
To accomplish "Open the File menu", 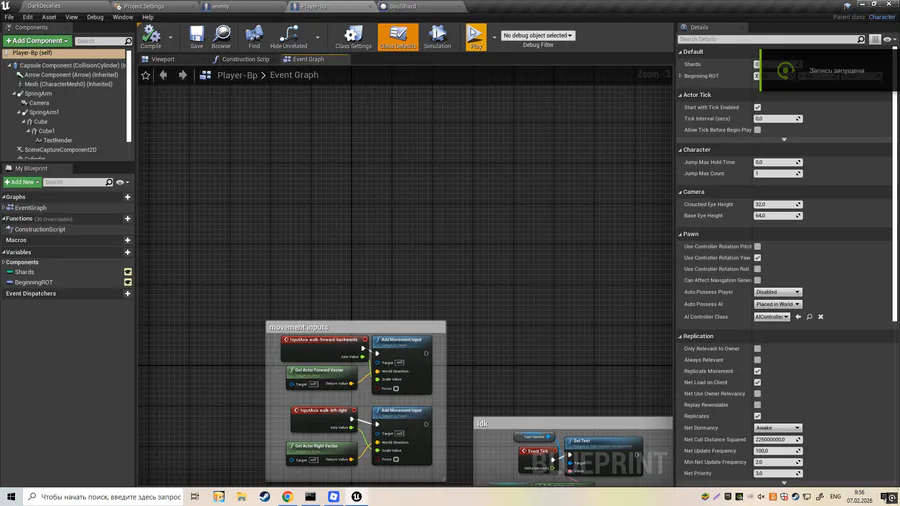I will click(x=9, y=17).
